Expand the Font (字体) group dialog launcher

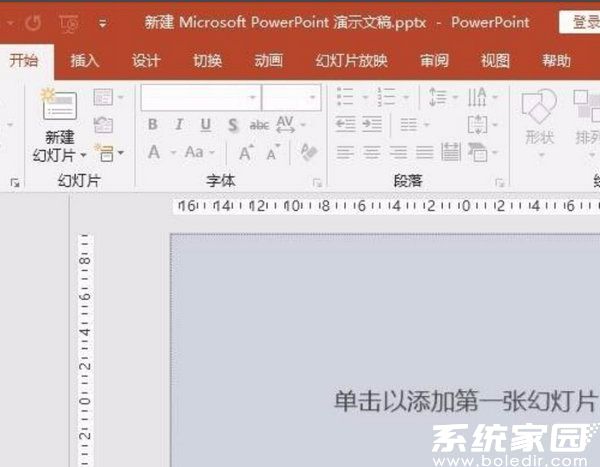(317, 183)
